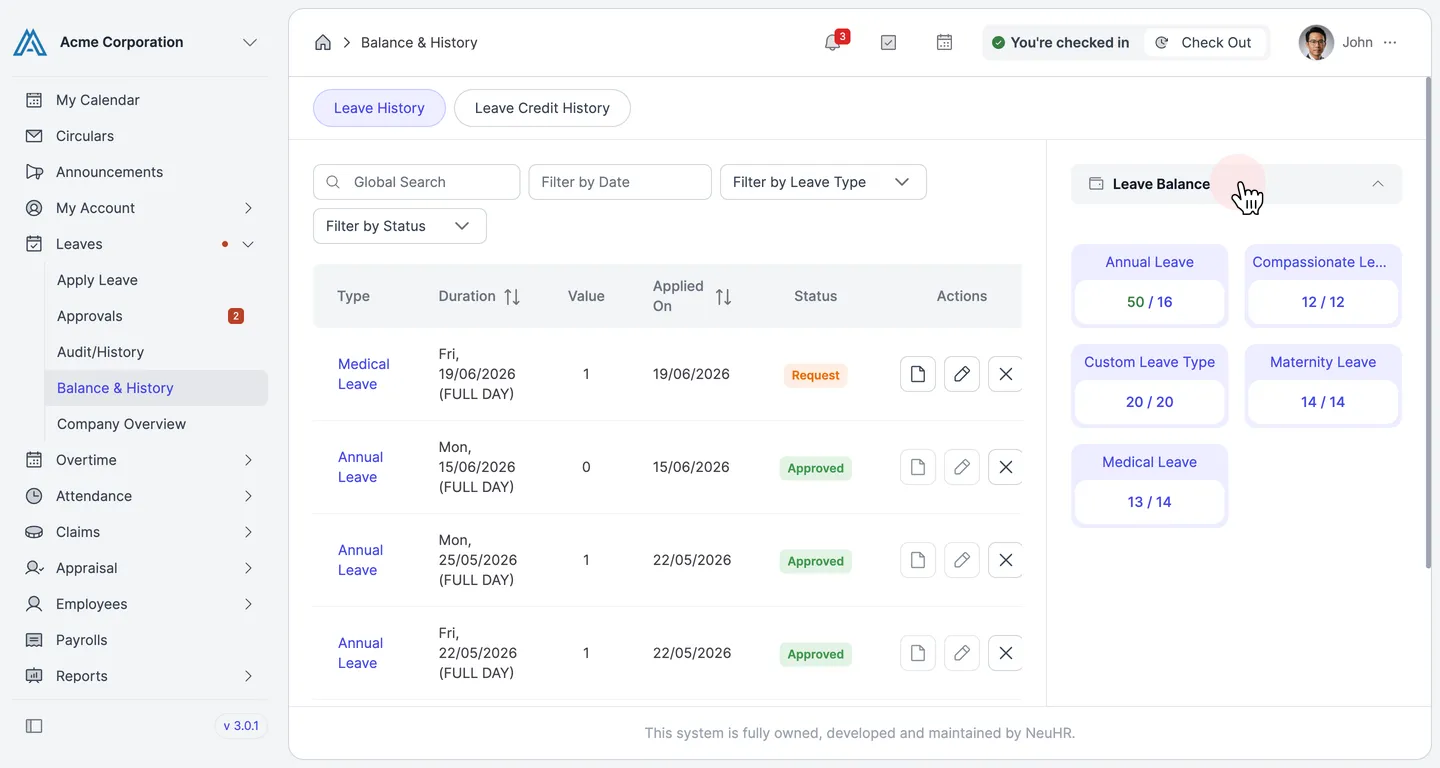Screen dimensions: 1440x768
Task: Switch to Leave History tab
Action: pyautogui.click(x=379, y=108)
